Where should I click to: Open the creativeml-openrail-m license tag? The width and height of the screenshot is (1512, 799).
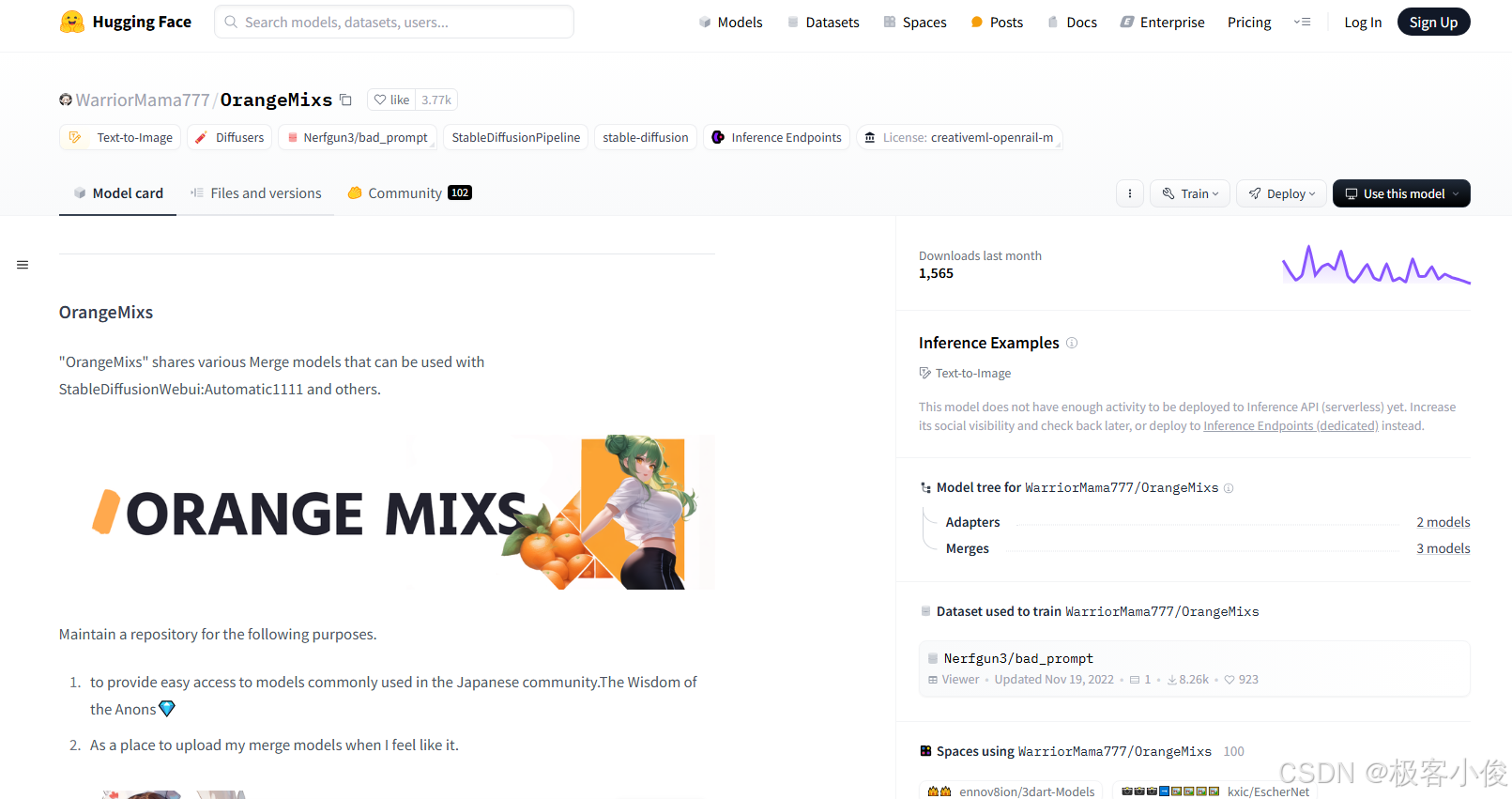click(959, 137)
